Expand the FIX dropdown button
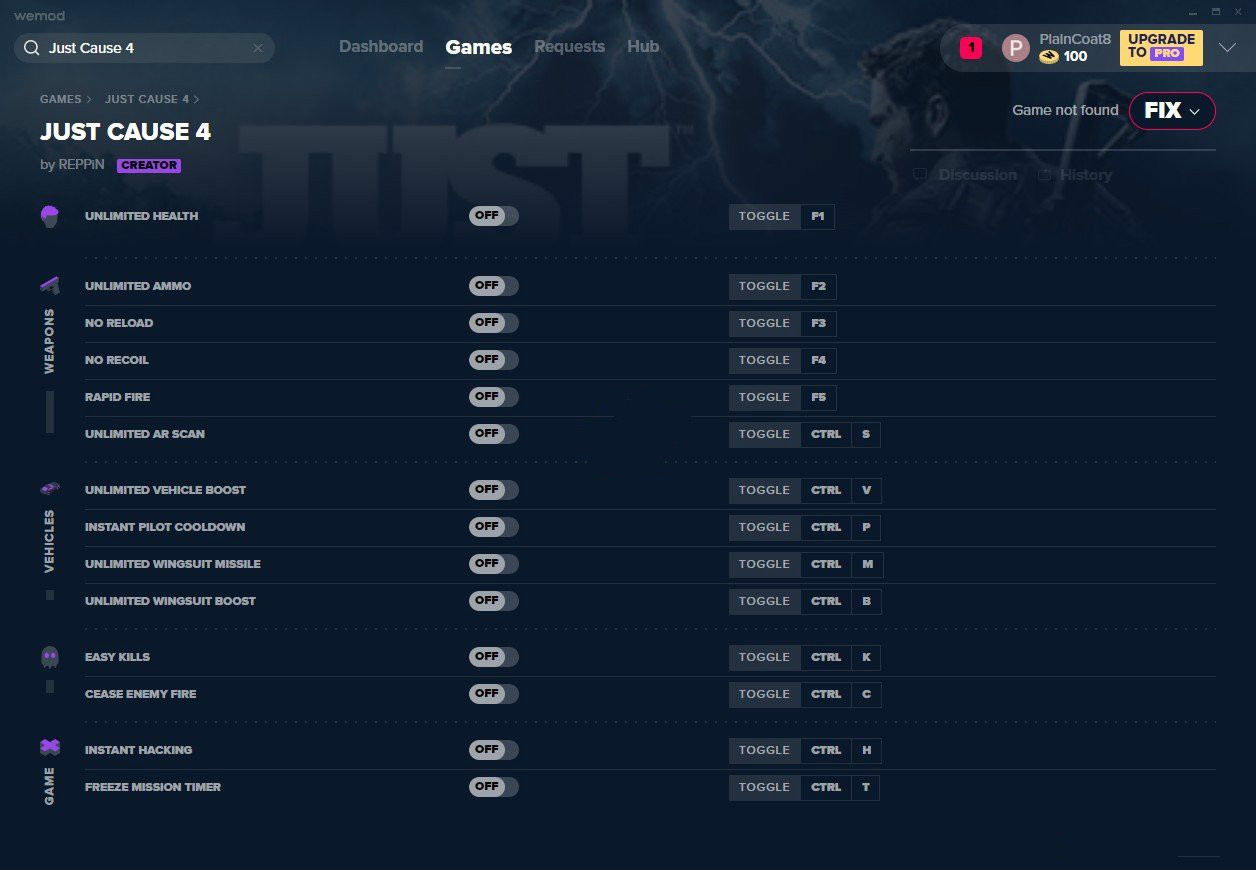The image size is (1256, 870). [x=1172, y=111]
